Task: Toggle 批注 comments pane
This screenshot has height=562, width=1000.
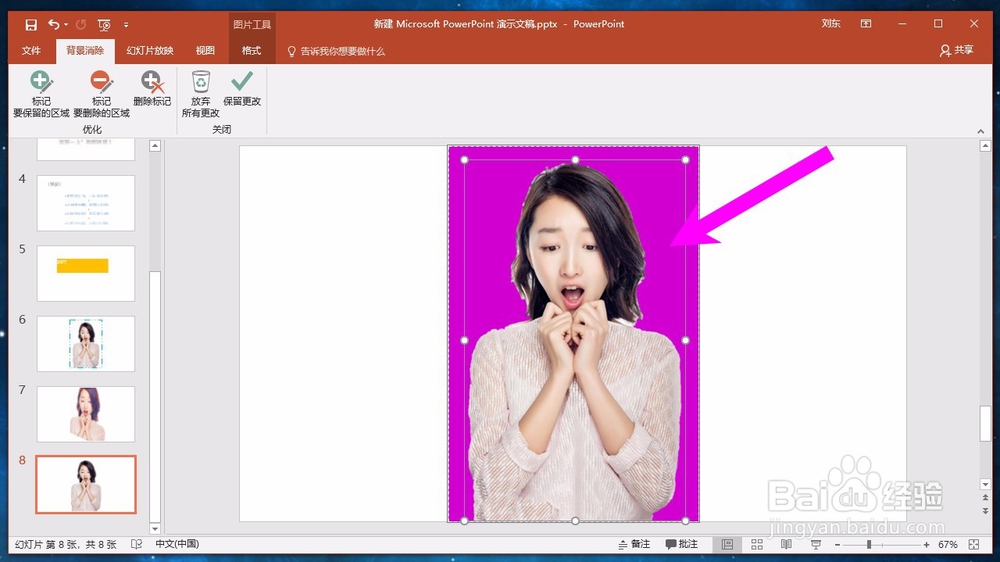Action: [682, 544]
